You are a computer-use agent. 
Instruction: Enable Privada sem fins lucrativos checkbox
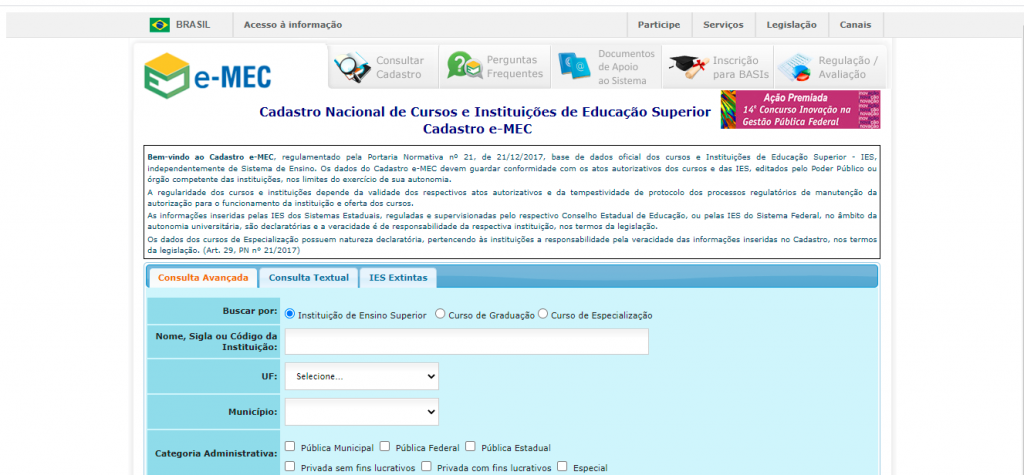pyautogui.click(x=290, y=466)
